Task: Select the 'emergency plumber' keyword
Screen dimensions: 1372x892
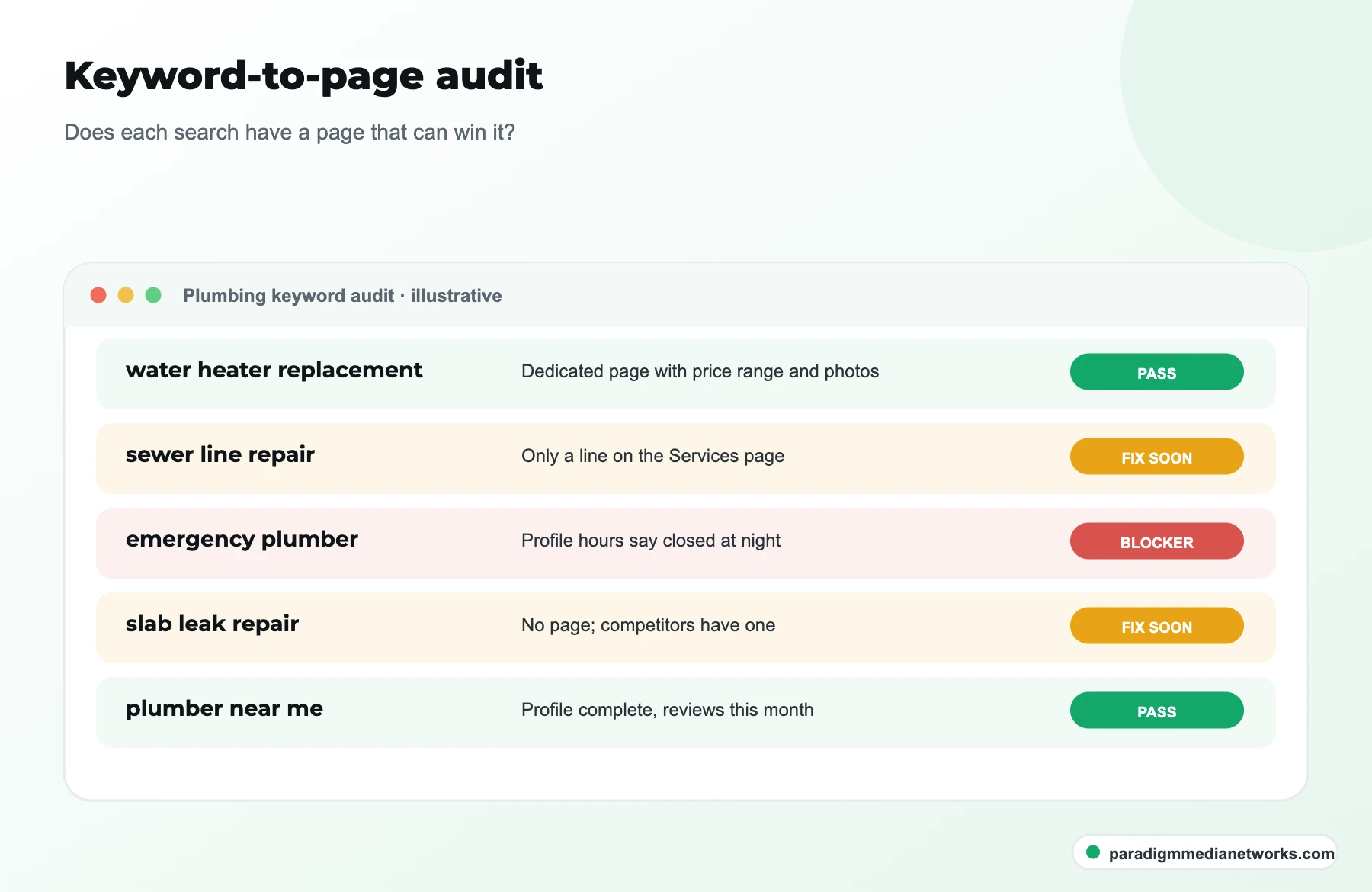Action: pyautogui.click(x=242, y=540)
